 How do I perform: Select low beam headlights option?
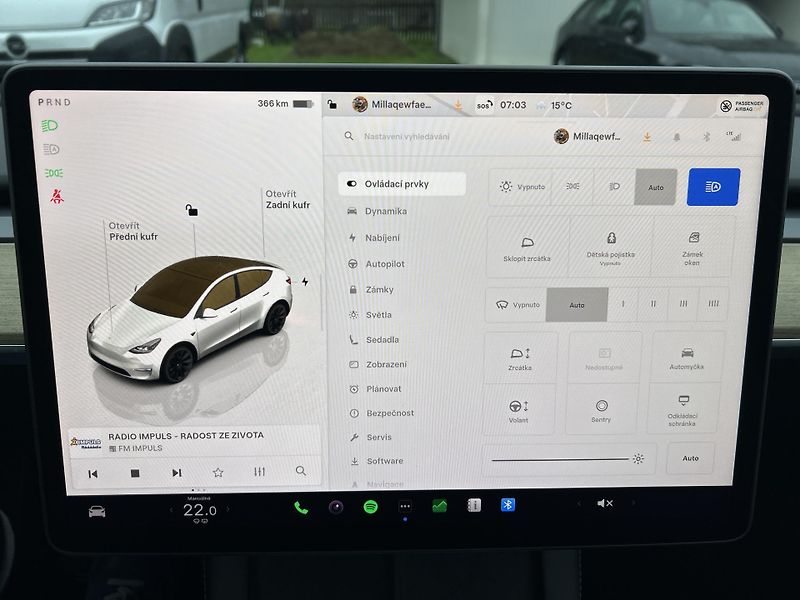point(614,187)
